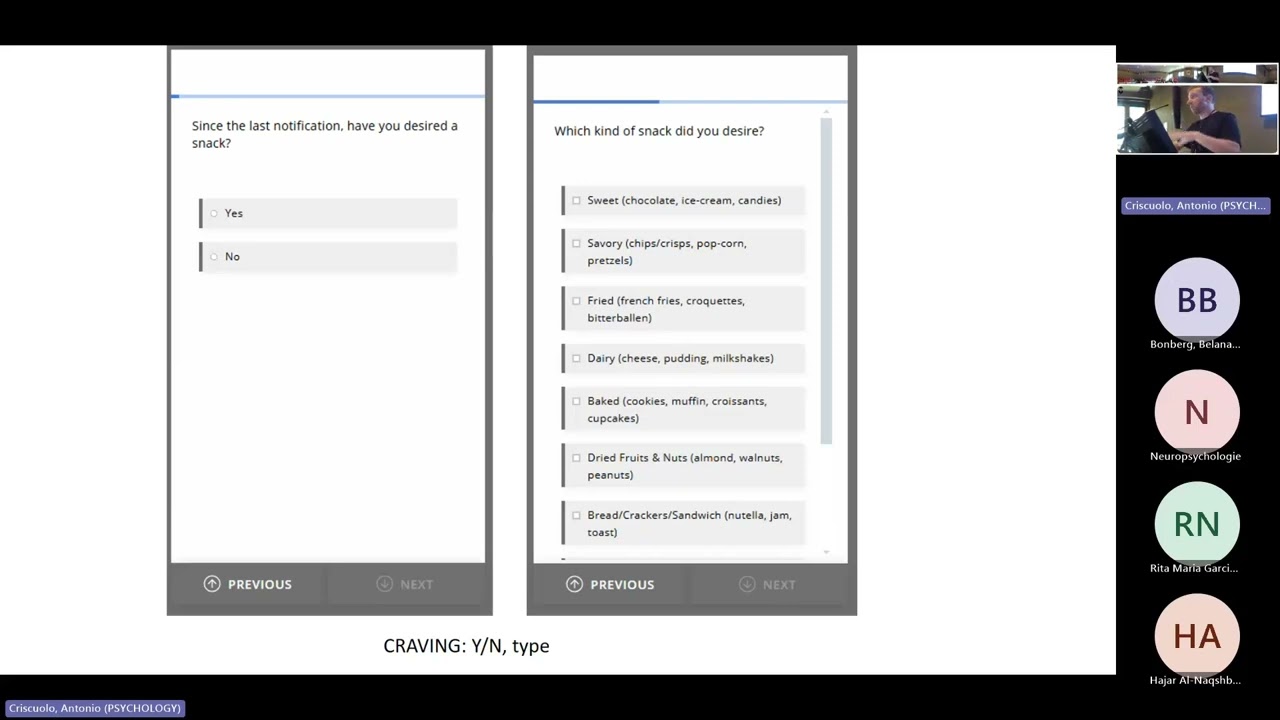Select BB participant avatar Bonberg
The image size is (1280, 720).
(x=1197, y=299)
